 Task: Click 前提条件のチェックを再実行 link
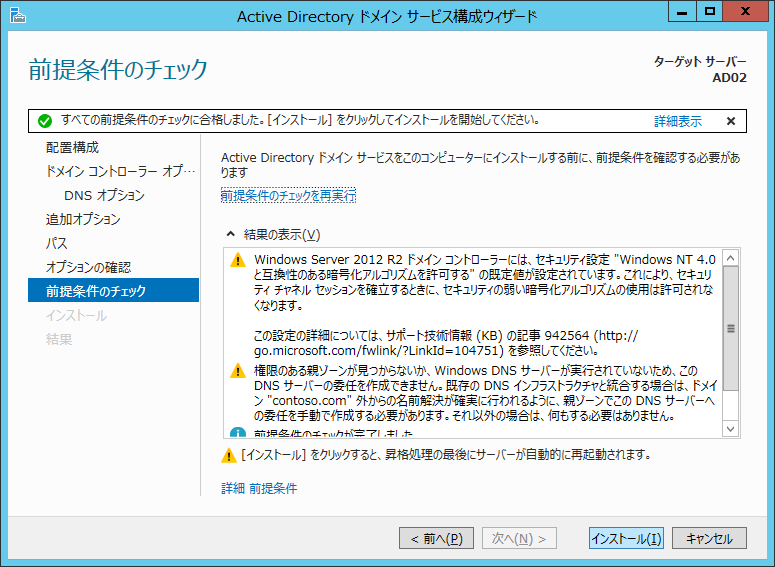[288, 196]
